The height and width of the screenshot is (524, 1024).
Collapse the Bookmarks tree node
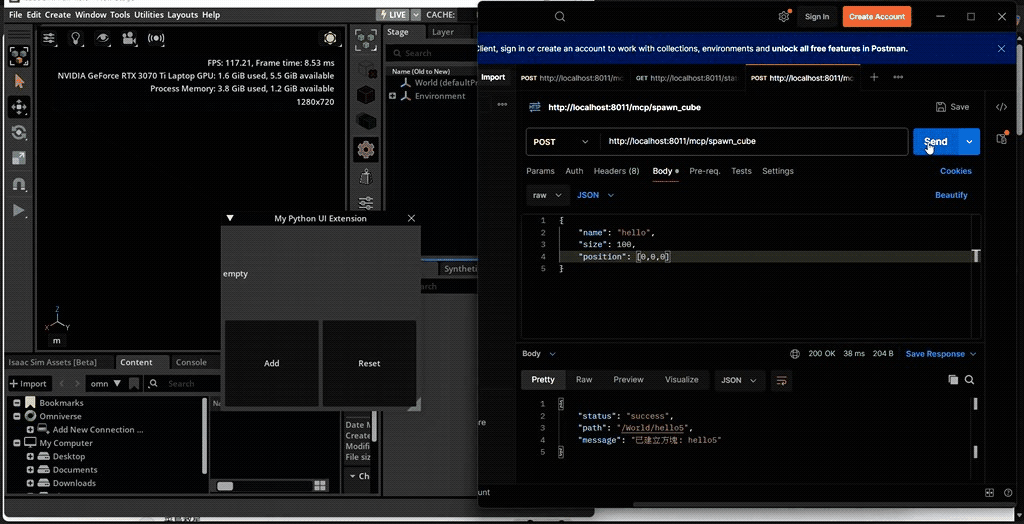[17, 403]
